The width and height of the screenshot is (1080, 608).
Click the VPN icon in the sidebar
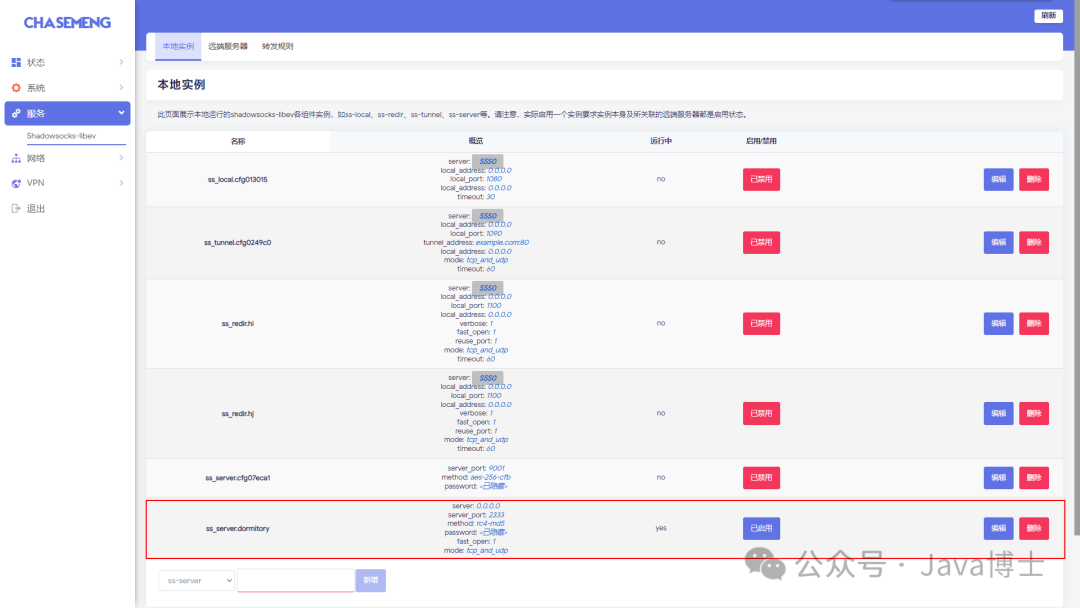(14, 182)
